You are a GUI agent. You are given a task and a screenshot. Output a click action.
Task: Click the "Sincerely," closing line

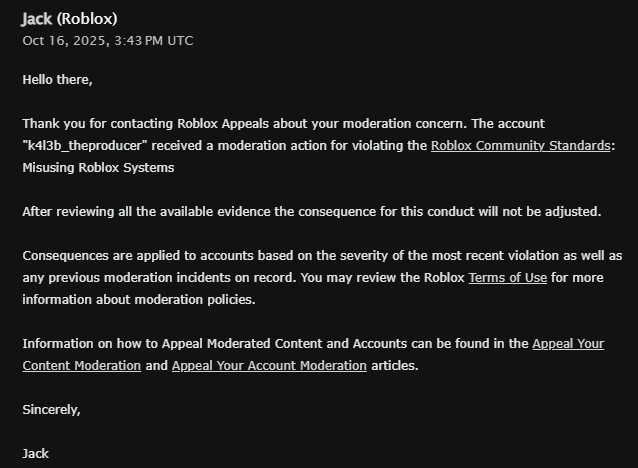[x=51, y=409]
